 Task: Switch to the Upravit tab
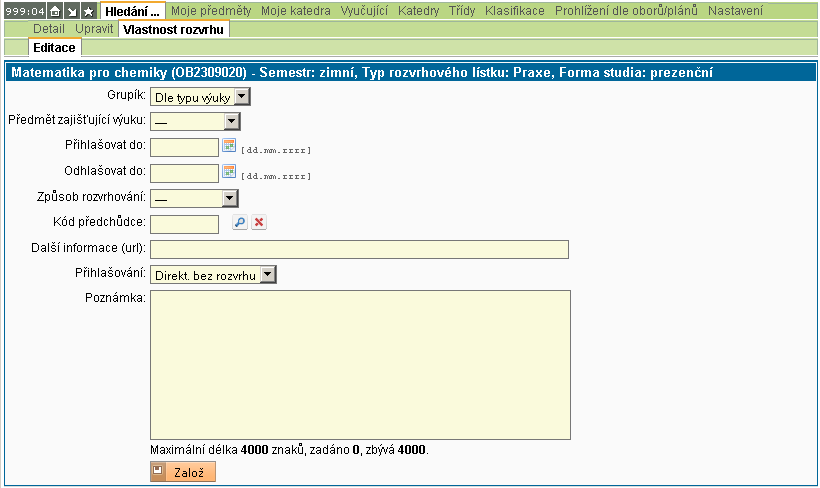pyautogui.click(x=94, y=29)
